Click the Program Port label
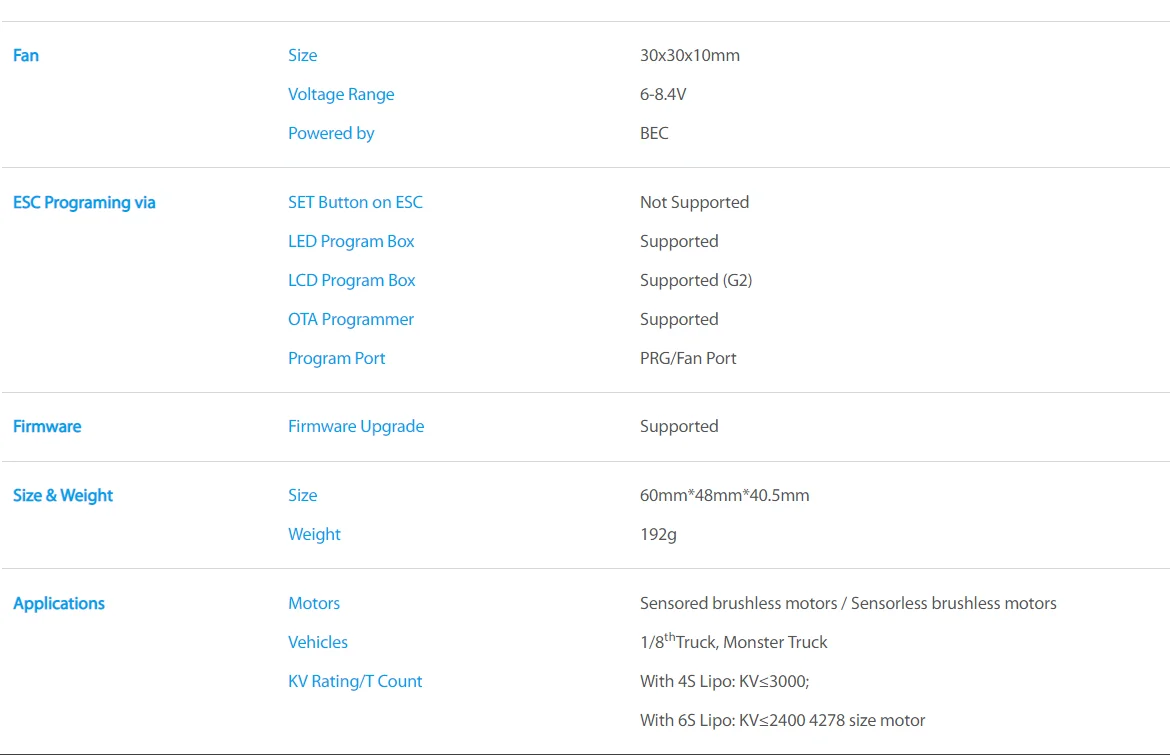The image size is (1170, 755). pyautogui.click(x=337, y=358)
